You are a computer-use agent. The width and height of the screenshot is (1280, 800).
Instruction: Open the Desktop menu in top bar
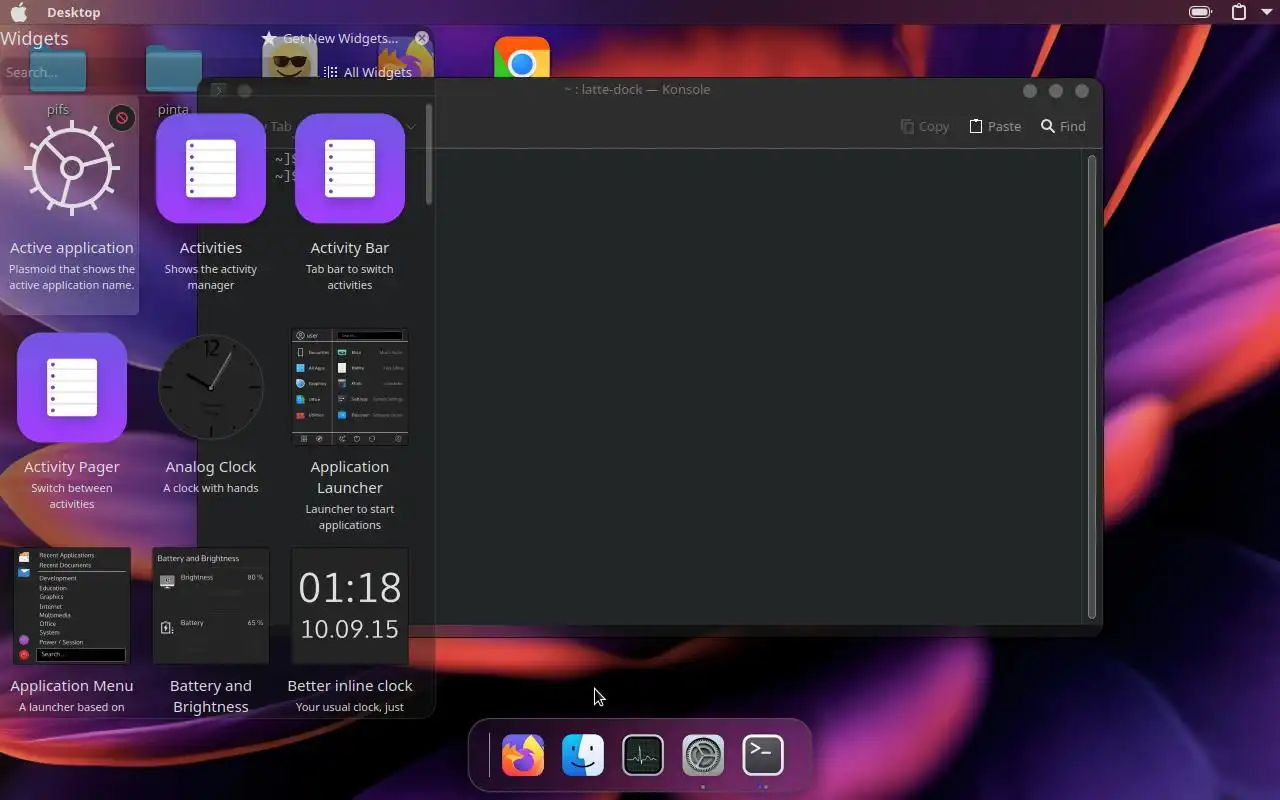pos(73,12)
